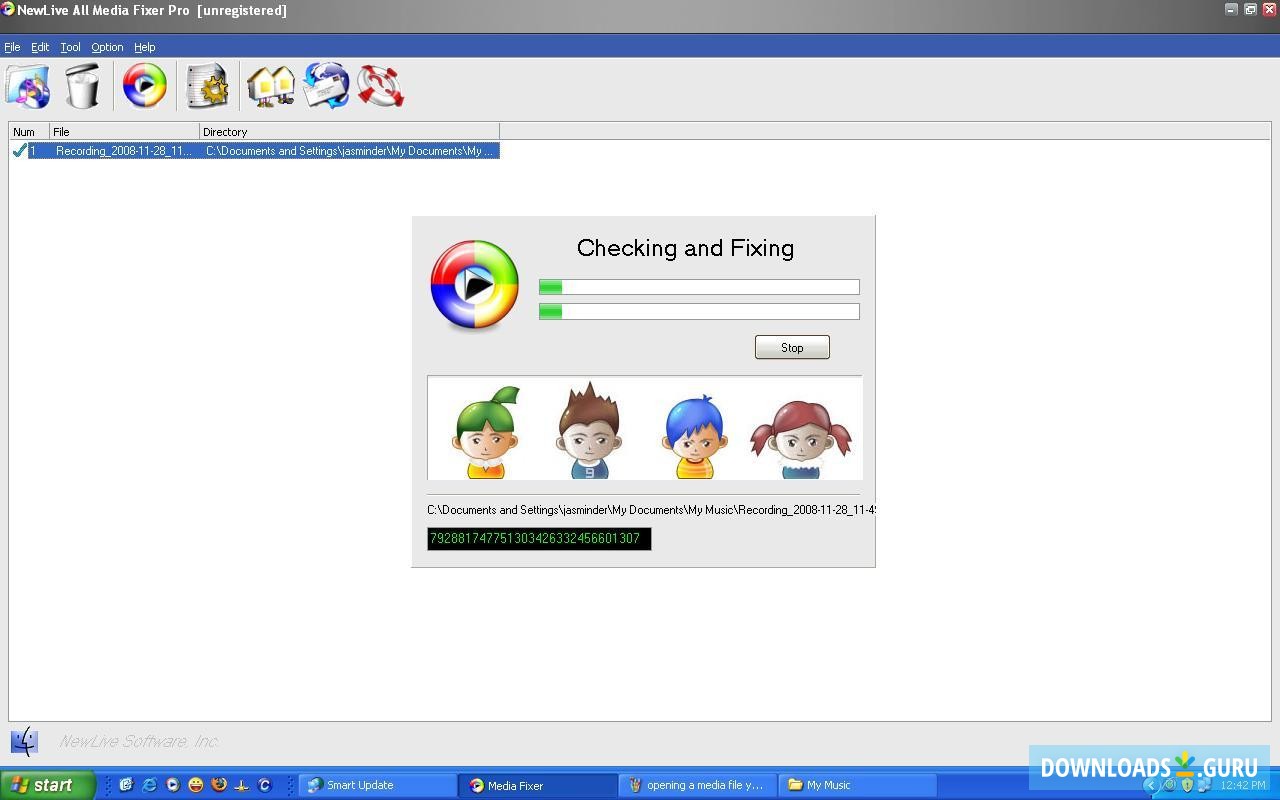
Task: Click the brown spiky-haired character avatar
Action: click(589, 430)
